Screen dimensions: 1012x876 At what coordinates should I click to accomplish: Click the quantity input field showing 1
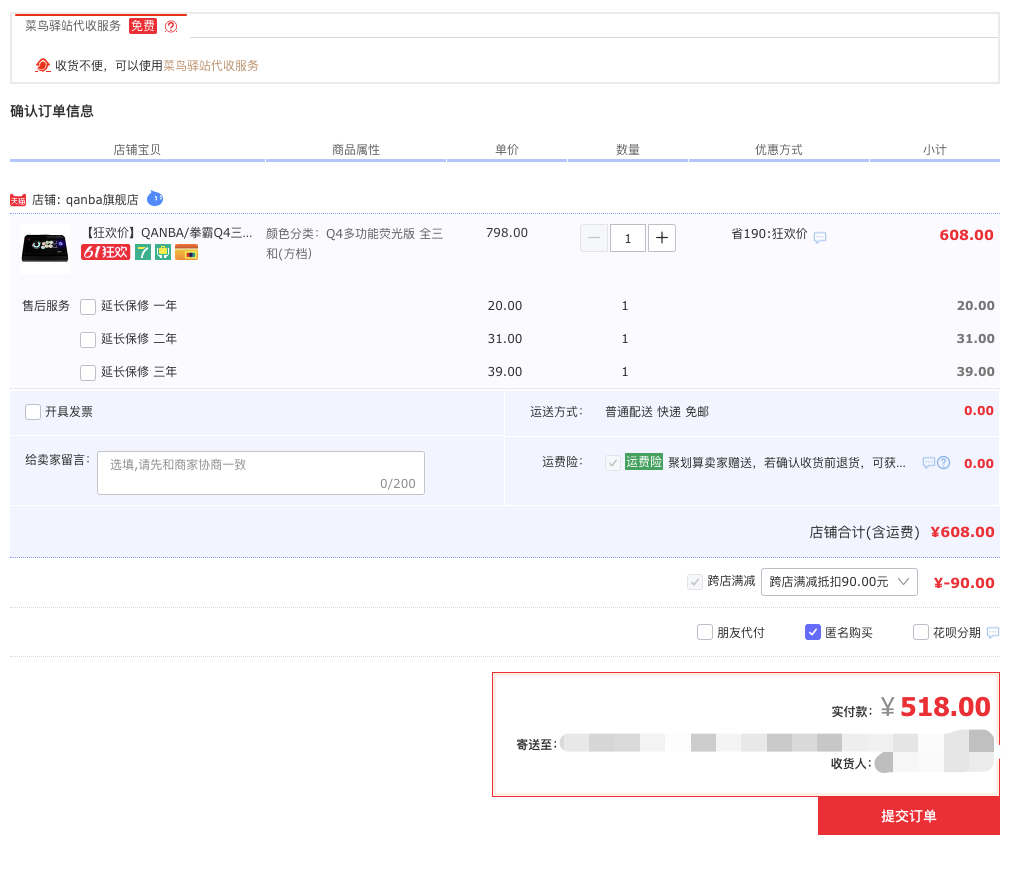click(627, 238)
